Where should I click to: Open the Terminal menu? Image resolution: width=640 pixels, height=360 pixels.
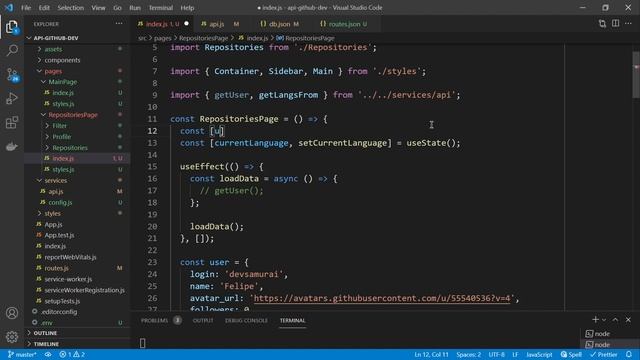(x=160, y=8)
